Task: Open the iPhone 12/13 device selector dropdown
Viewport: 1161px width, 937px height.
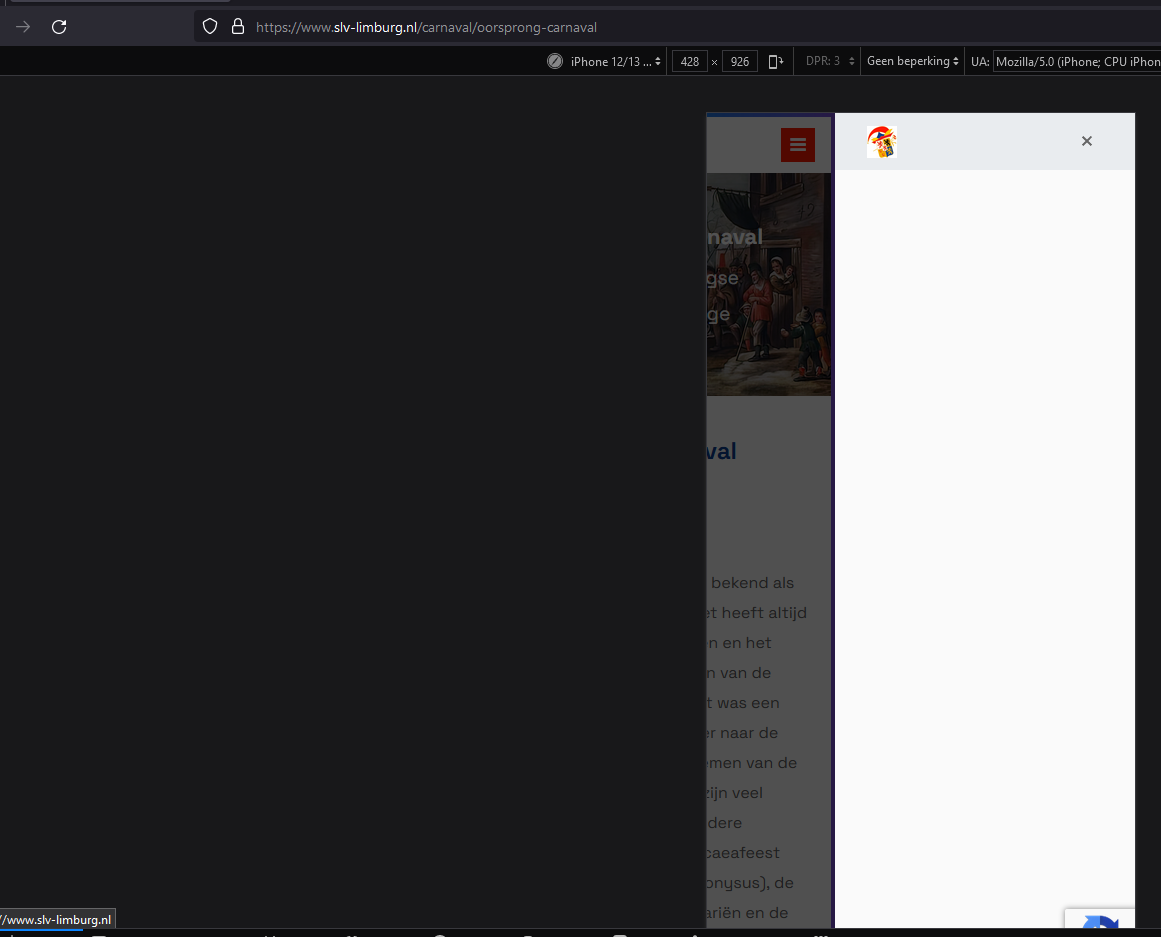Action: tap(615, 61)
